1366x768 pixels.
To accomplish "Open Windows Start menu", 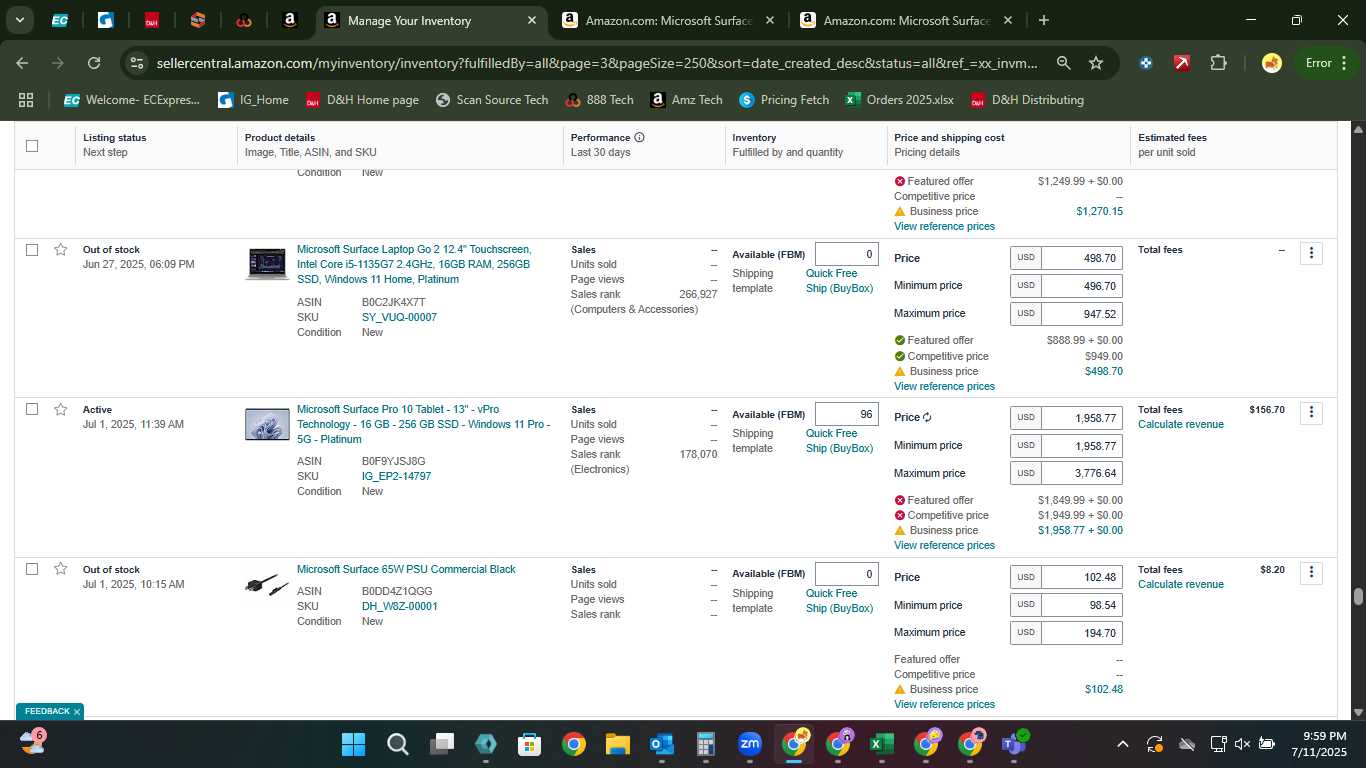I will [x=353, y=744].
